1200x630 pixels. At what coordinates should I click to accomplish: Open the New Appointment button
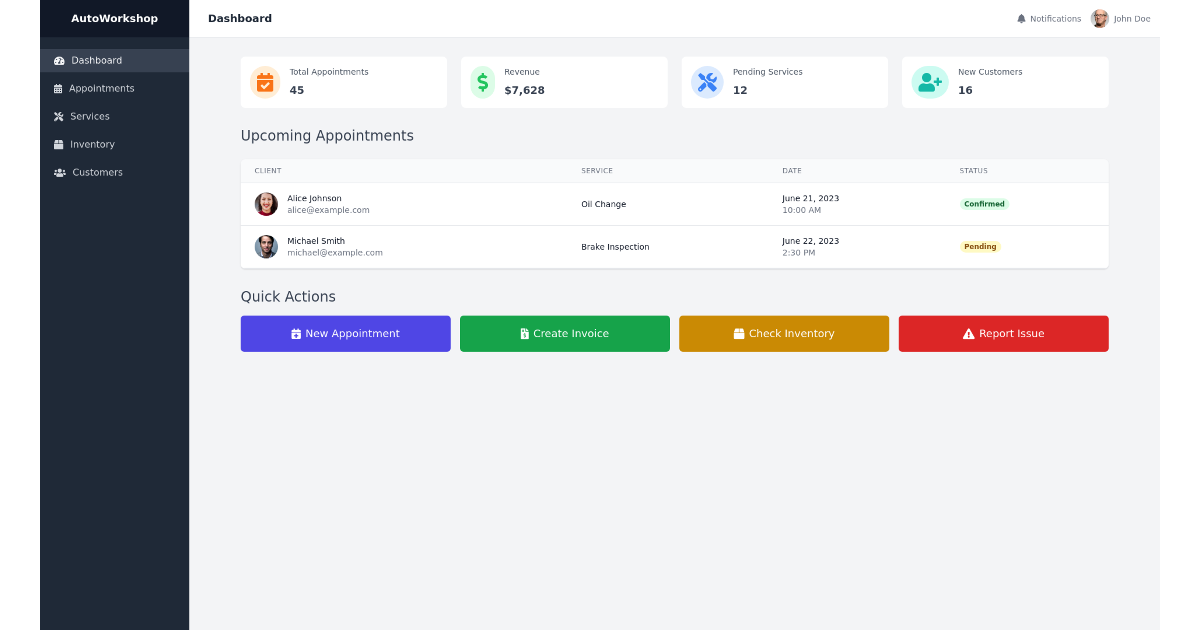click(x=345, y=333)
